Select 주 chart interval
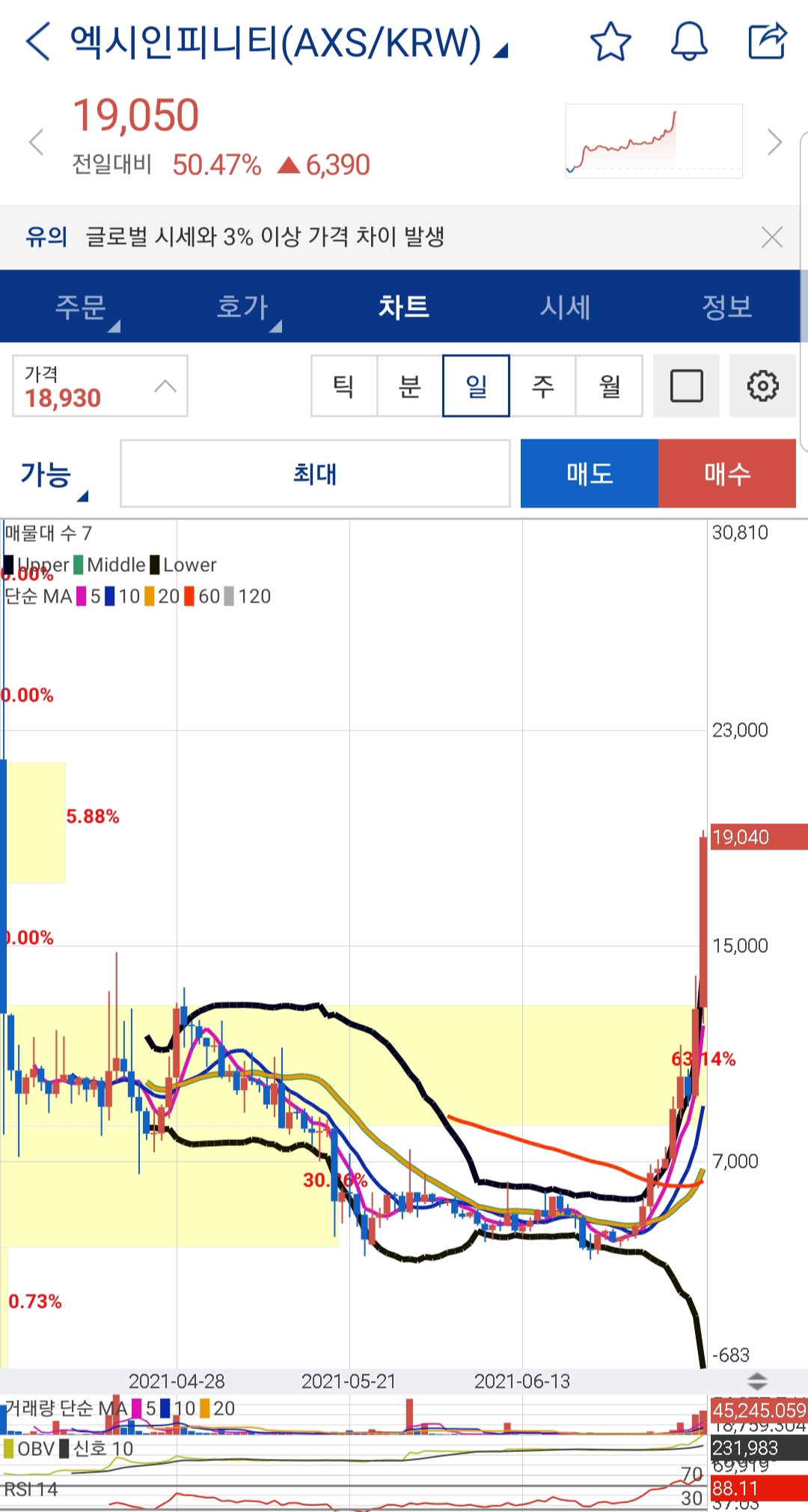 coord(543,386)
